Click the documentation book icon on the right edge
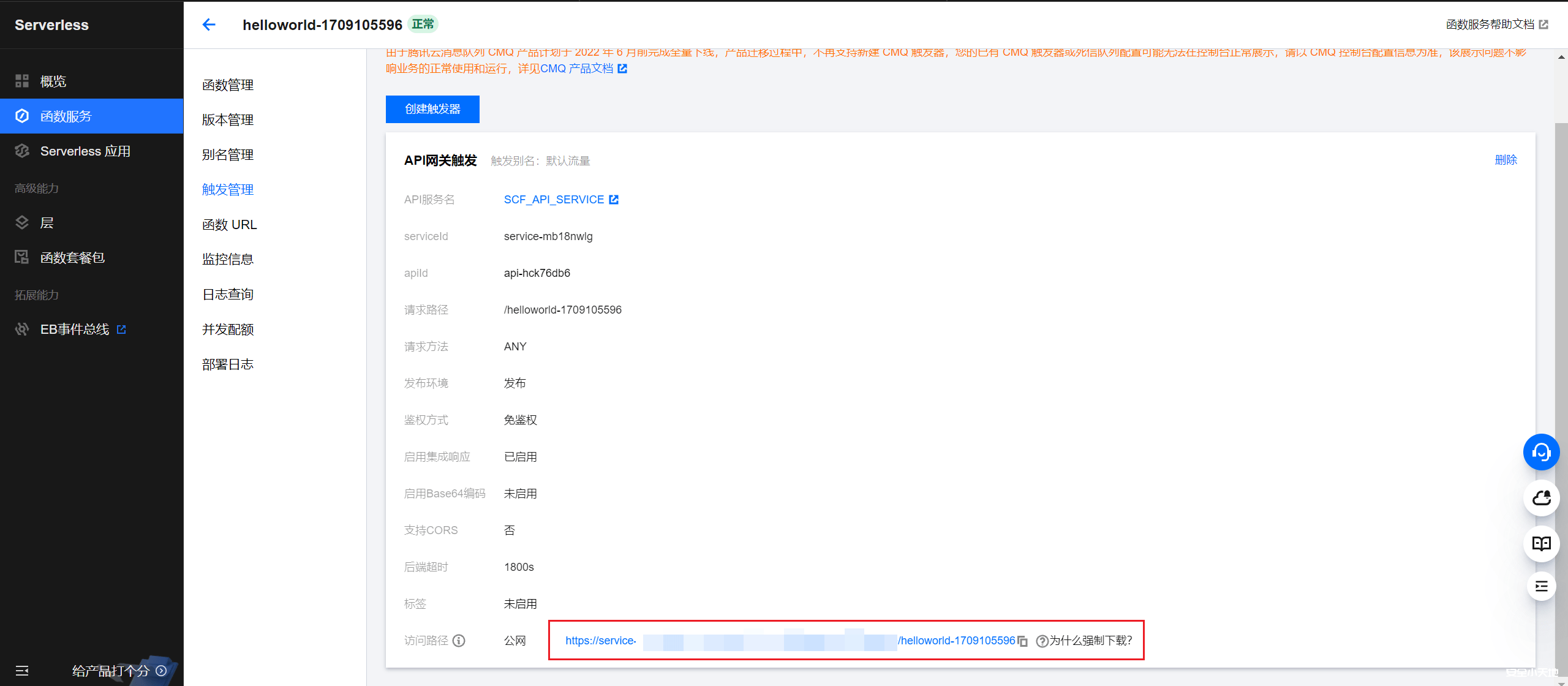This screenshot has width=1568, height=686. [1542, 543]
